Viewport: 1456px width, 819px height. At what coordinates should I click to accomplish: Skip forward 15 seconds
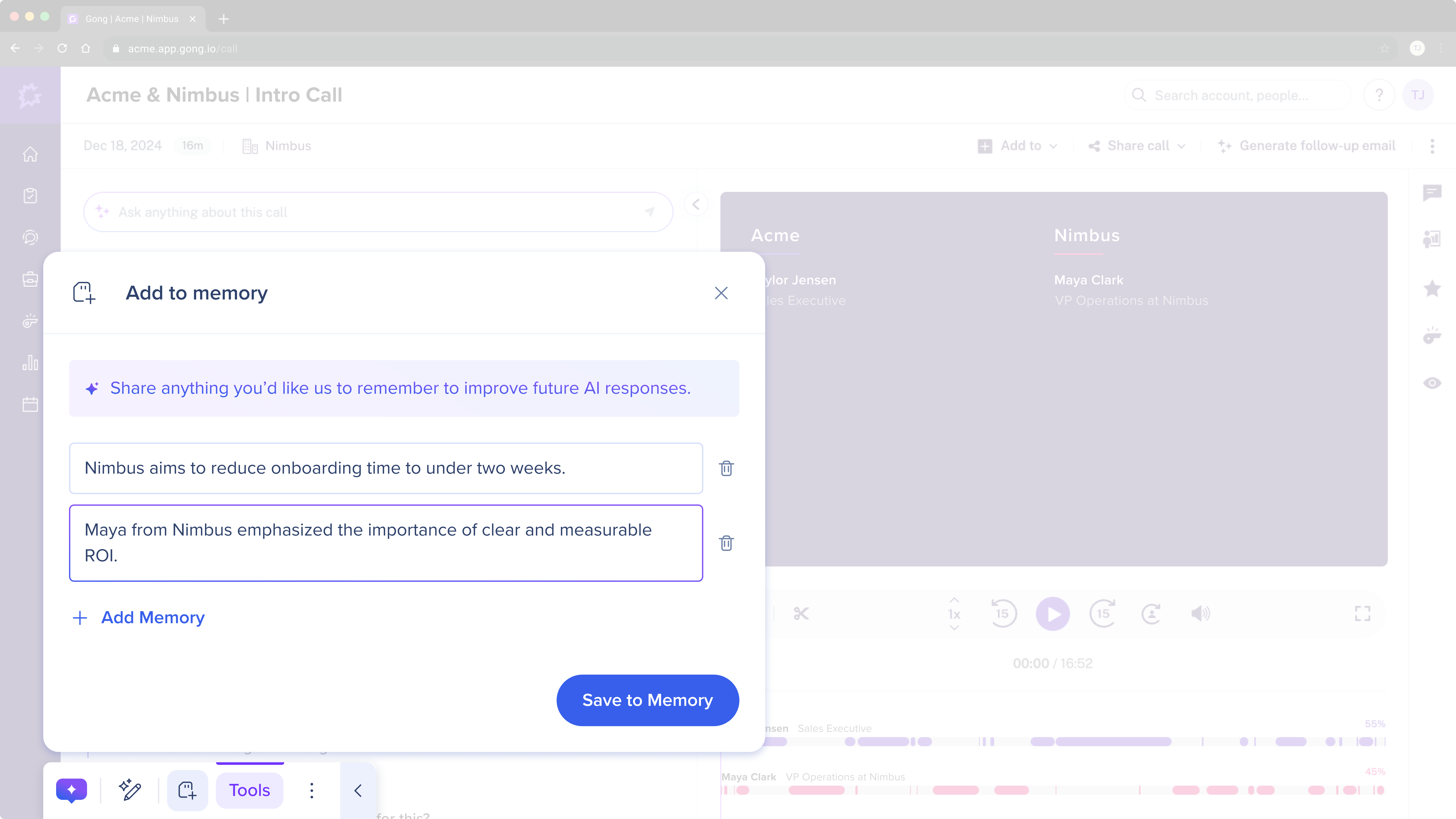click(1103, 613)
